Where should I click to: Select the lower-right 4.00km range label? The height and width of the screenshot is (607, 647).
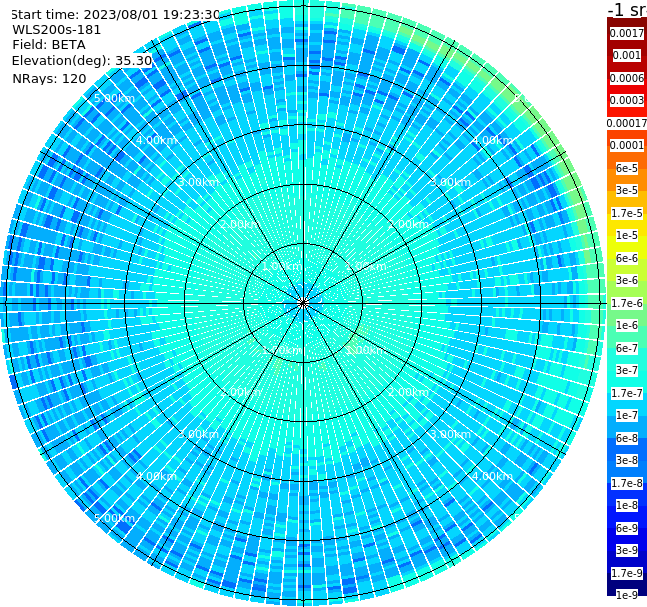pos(493,476)
